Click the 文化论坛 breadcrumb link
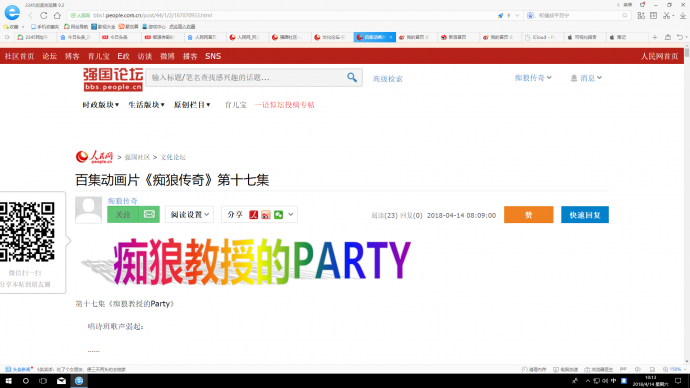 173,157
